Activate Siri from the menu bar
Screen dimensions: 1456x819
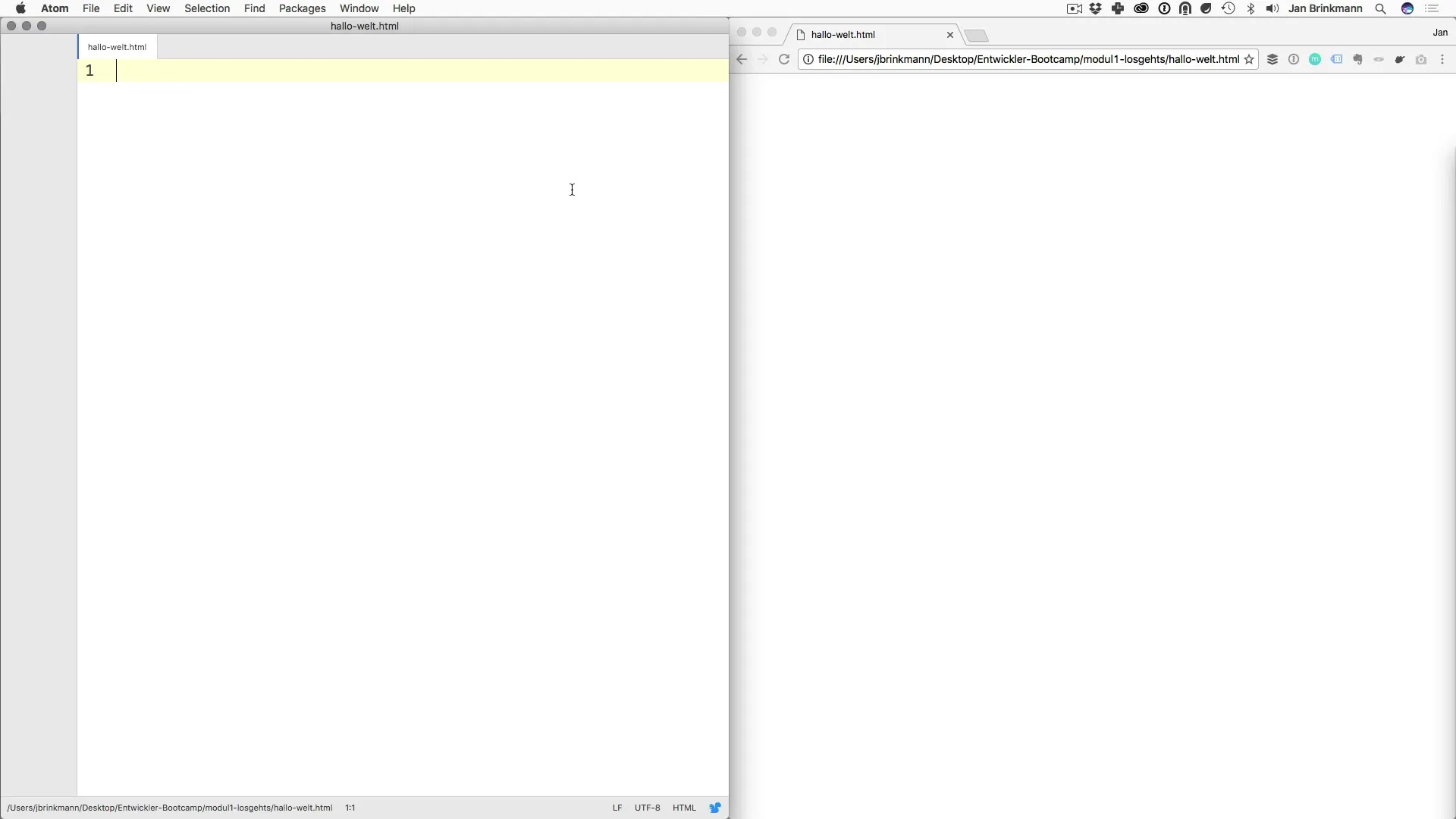[1407, 8]
